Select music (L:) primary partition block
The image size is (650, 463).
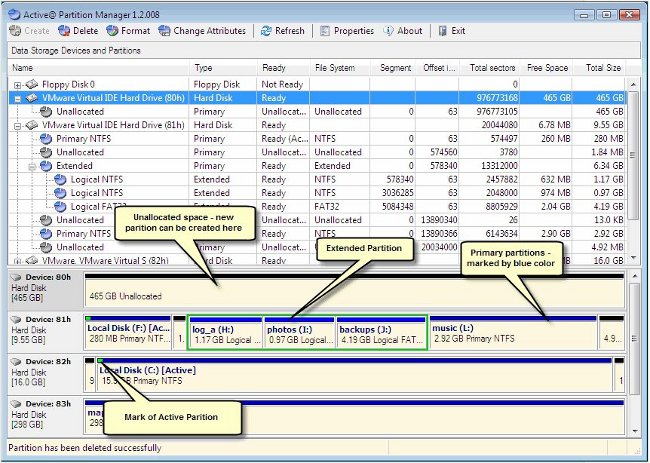coord(512,333)
